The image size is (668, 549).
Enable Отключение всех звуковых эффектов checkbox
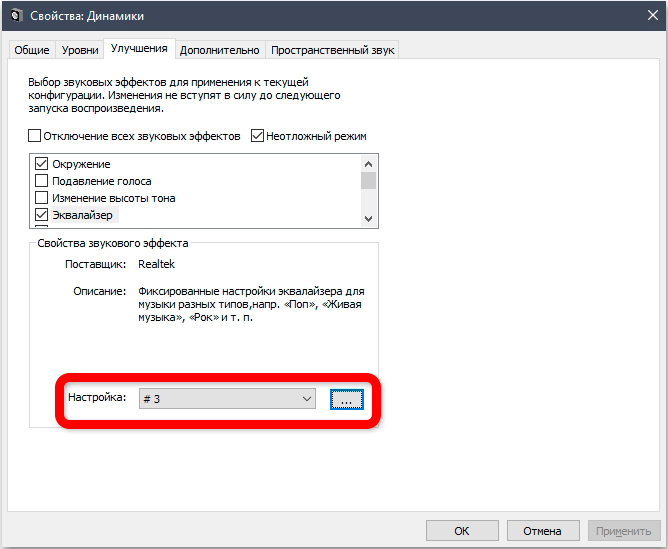(35, 136)
